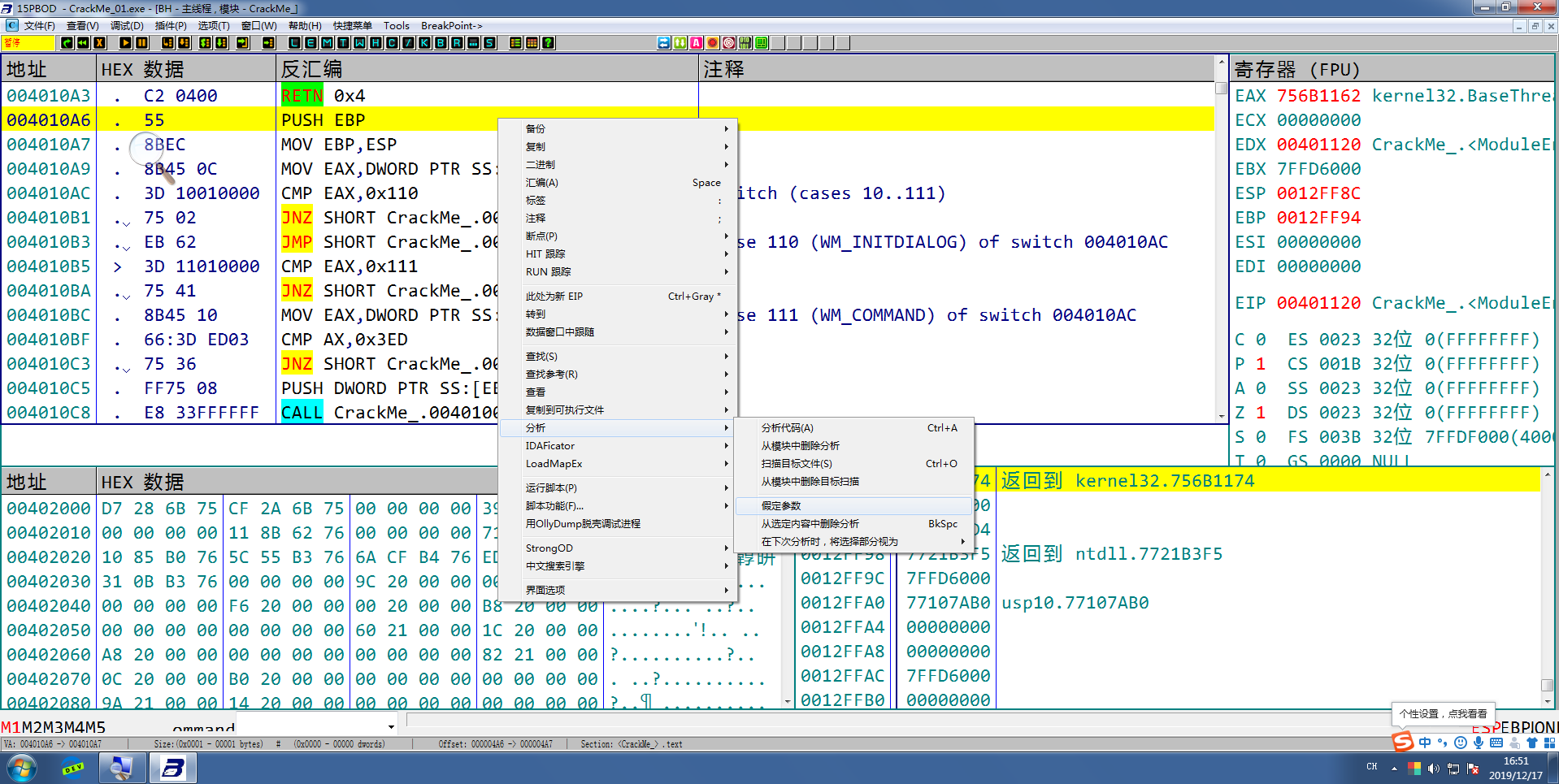Open the Handles window (H icon)
The width and height of the screenshot is (1559, 784).
tap(376, 43)
